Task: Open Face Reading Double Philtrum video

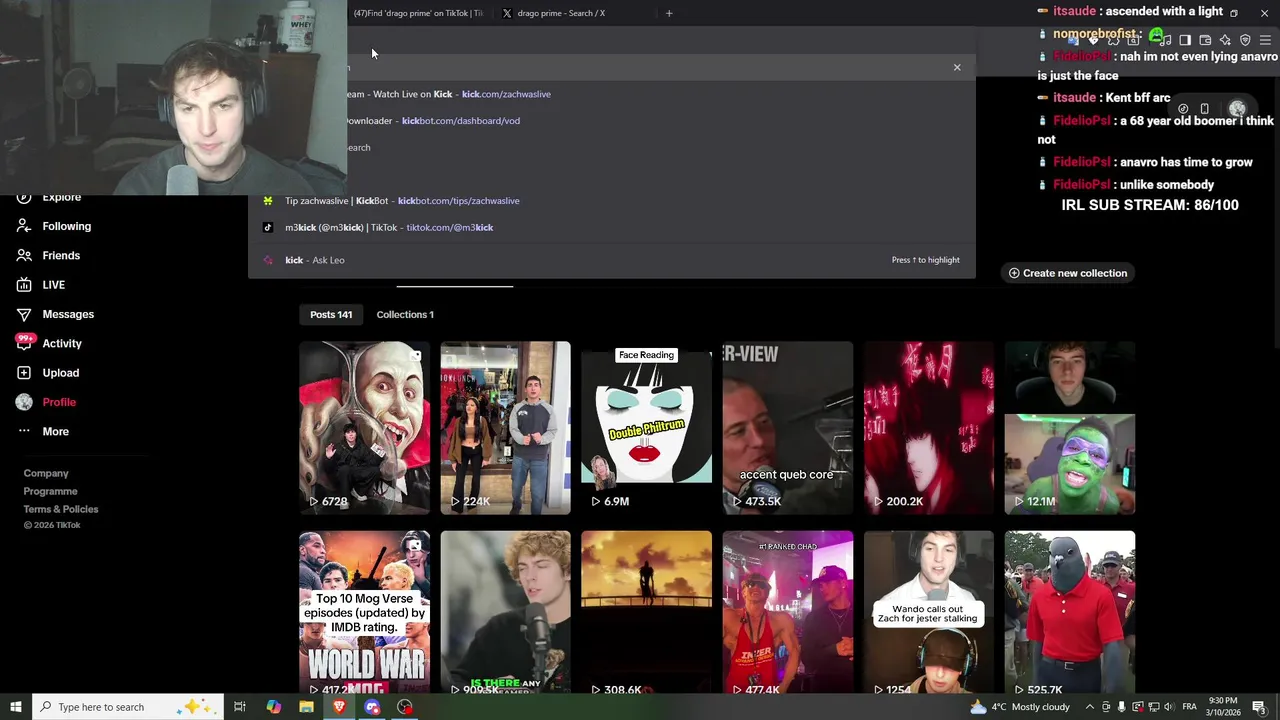Action: [646, 428]
